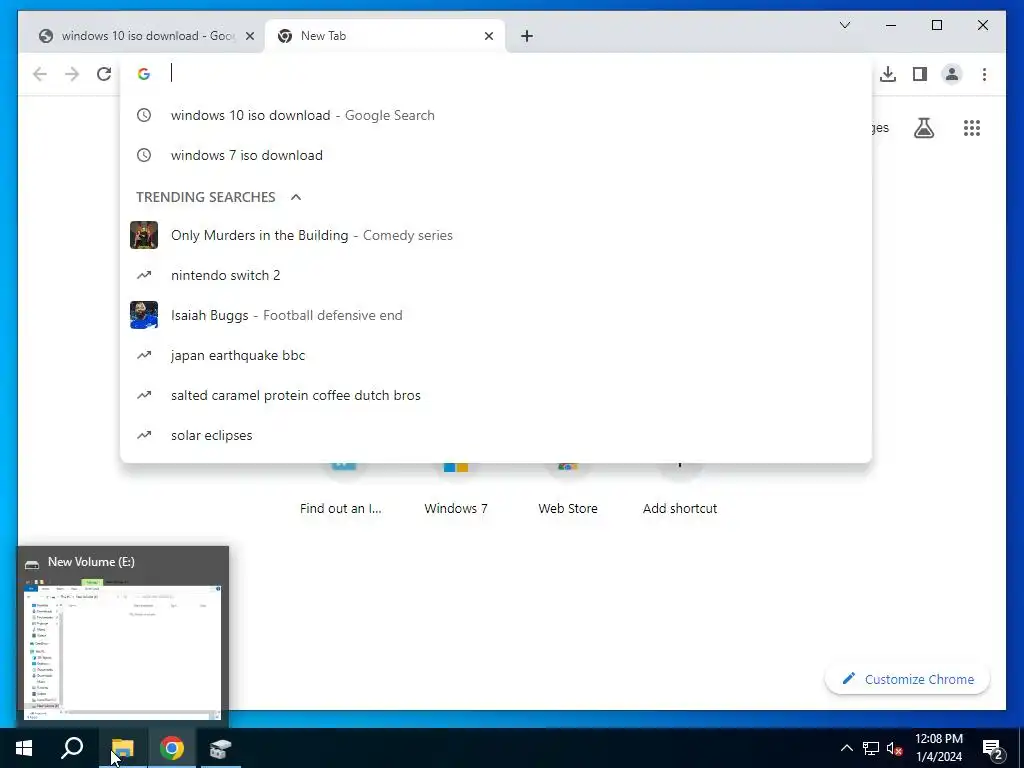This screenshot has width=1024, height=768.
Task: Close the New Tab tab
Action: coord(488,36)
